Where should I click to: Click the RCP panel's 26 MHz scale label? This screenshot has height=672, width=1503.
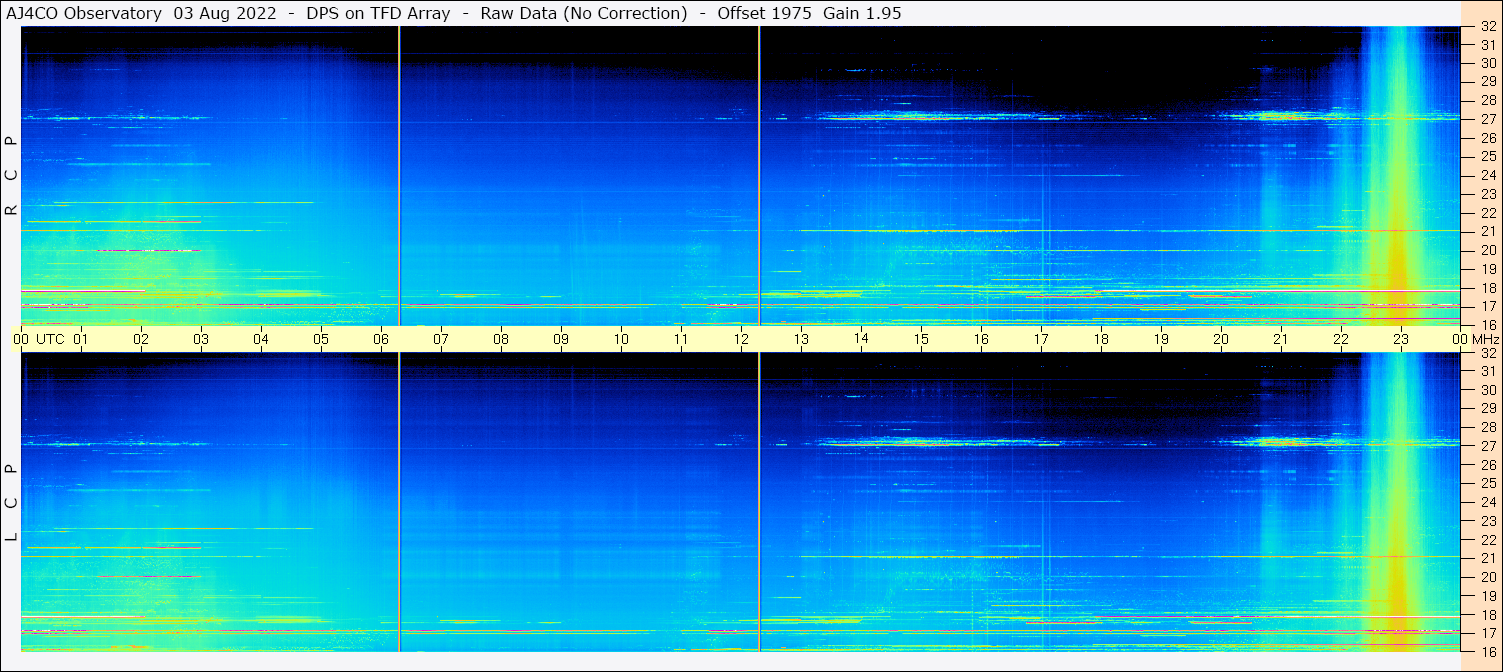pos(1487,138)
